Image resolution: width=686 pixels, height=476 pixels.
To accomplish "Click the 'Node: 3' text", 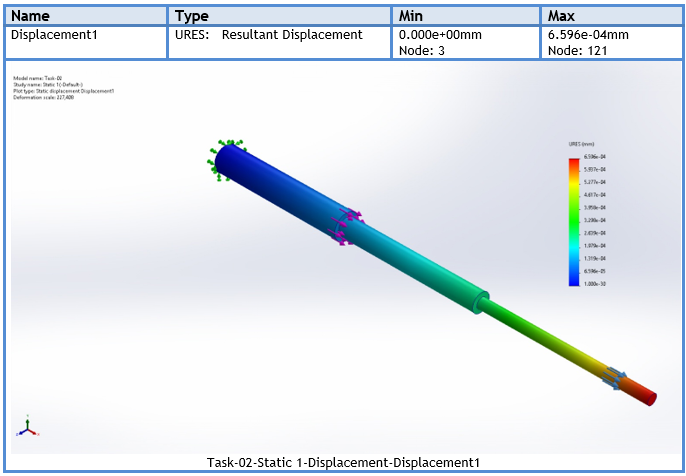I will click(421, 51).
